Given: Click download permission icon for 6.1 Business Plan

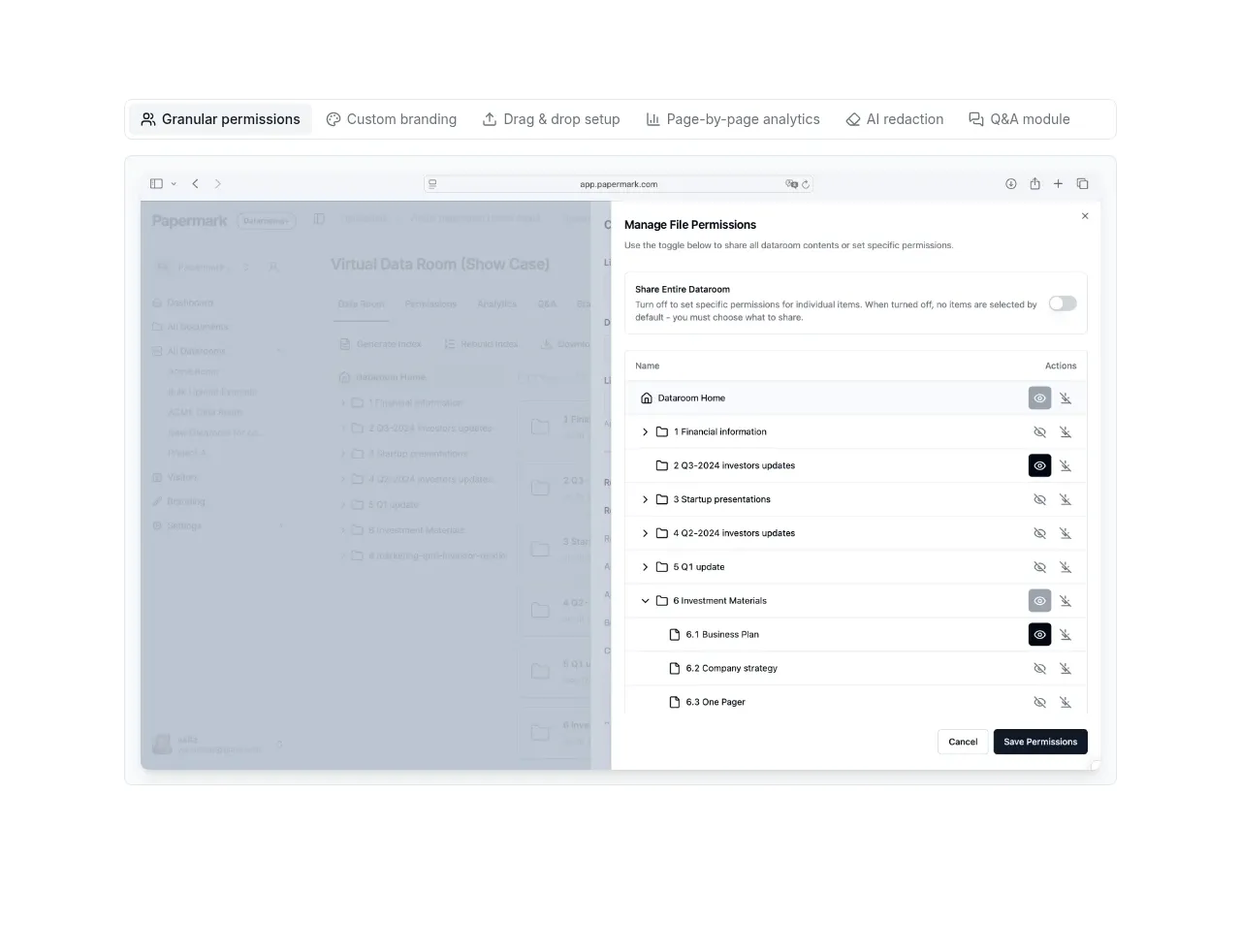Looking at the screenshot, I should pyautogui.click(x=1066, y=635).
